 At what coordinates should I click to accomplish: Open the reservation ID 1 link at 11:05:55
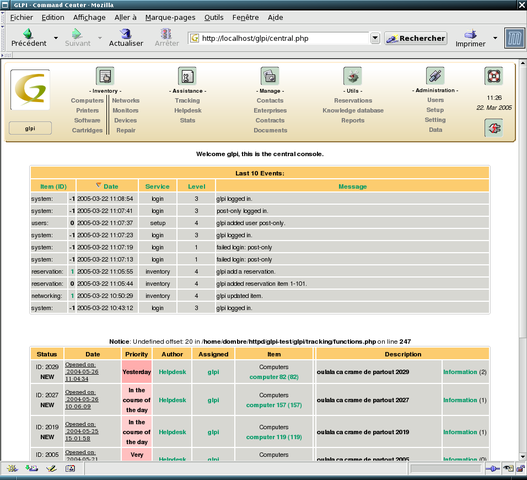click(72, 271)
